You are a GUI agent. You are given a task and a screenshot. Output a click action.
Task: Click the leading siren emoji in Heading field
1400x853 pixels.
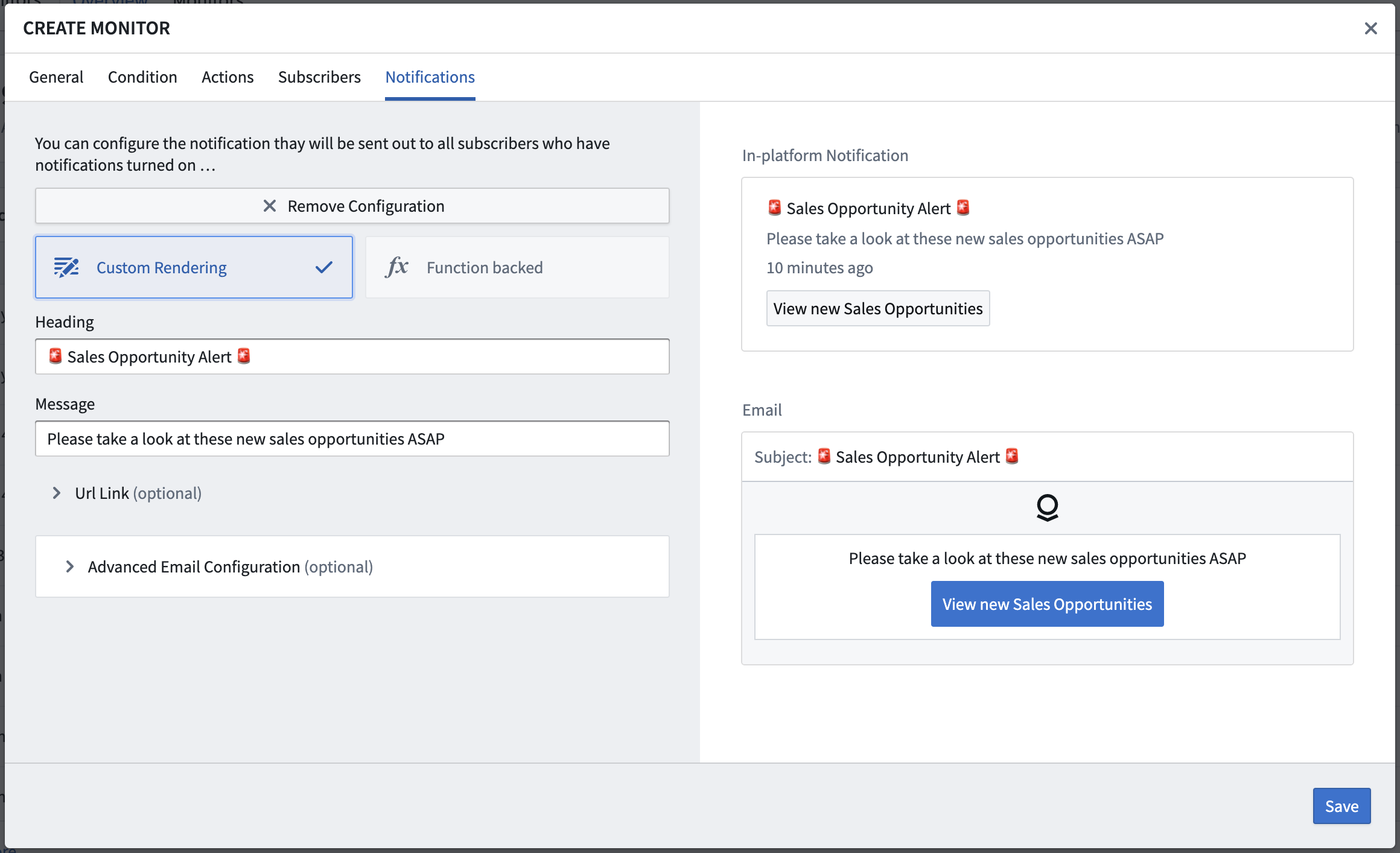(x=56, y=356)
